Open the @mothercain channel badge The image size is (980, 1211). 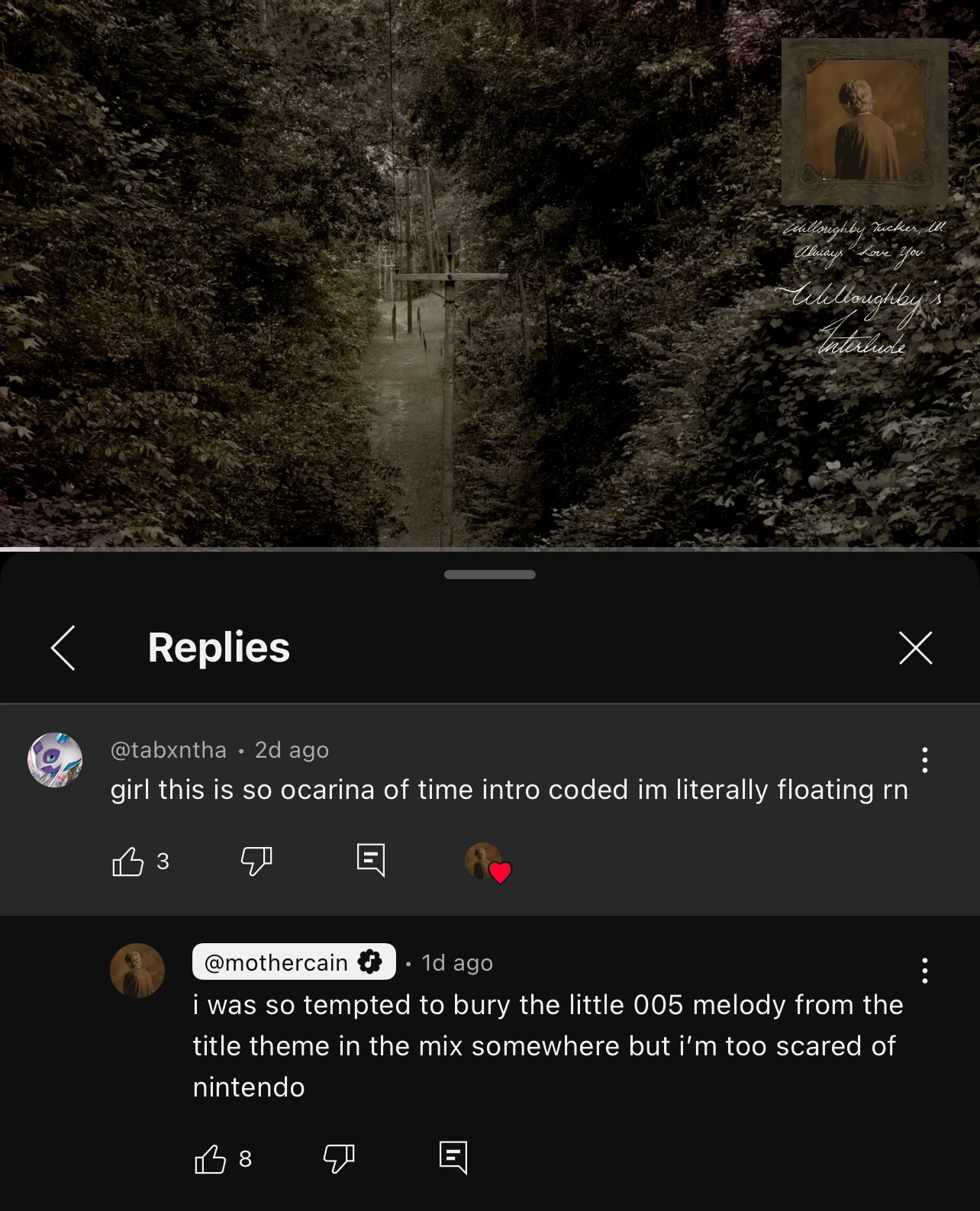(x=294, y=962)
